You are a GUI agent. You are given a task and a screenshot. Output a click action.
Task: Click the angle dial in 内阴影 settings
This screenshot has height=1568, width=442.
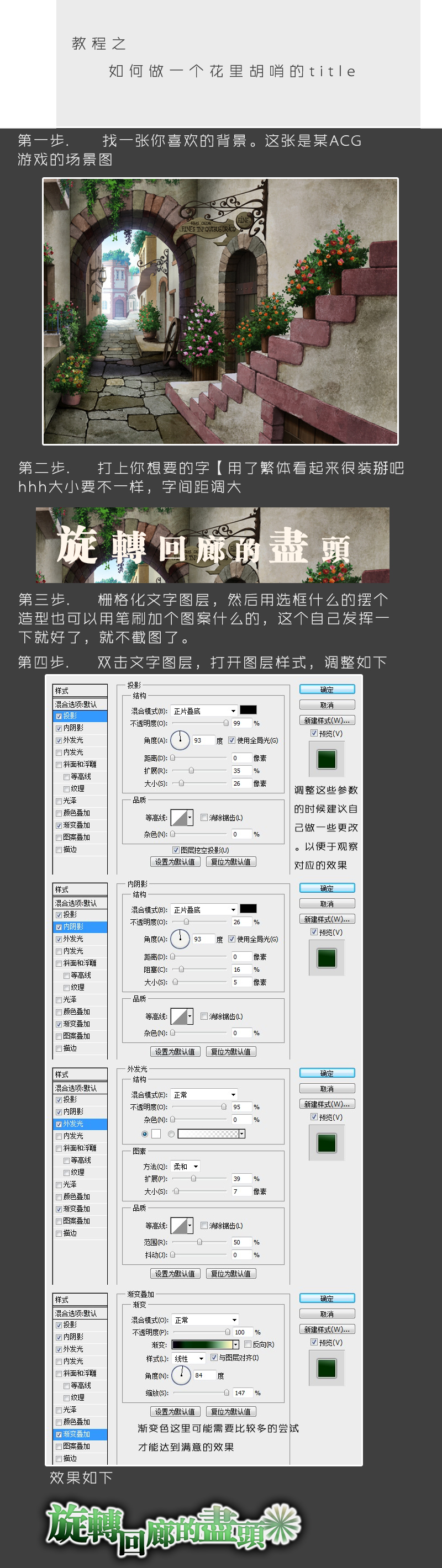(x=180, y=939)
